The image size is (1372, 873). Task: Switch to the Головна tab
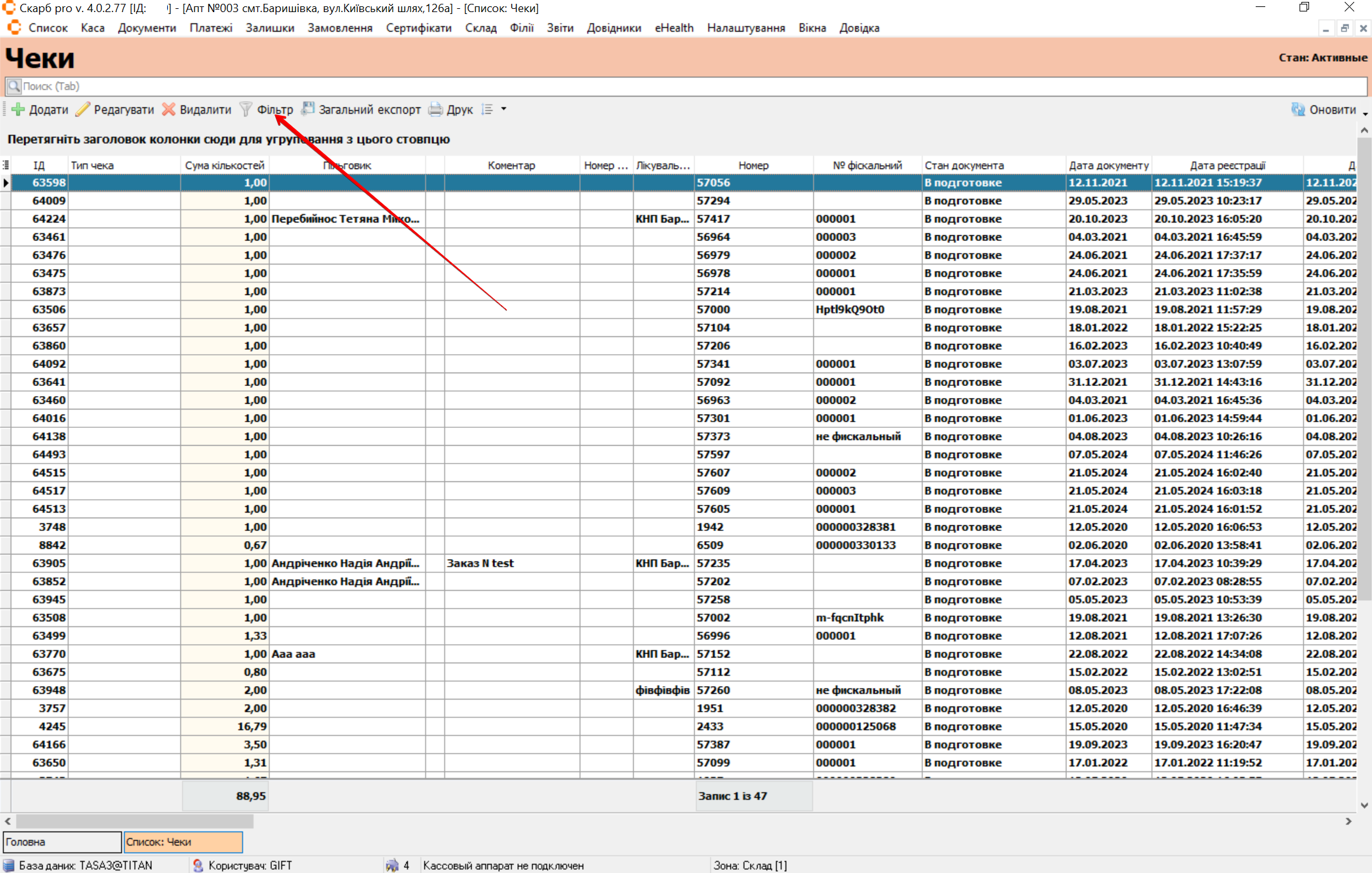click(x=62, y=842)
